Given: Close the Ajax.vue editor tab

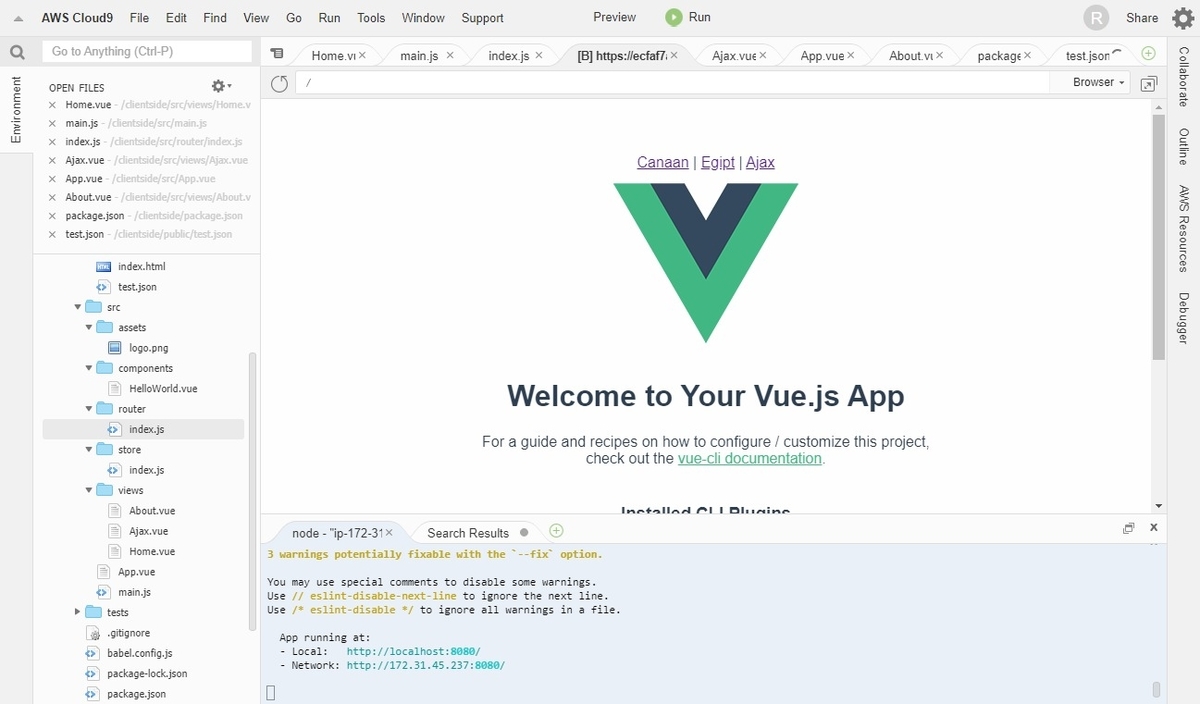Looking at the screenshot, I should point(762,56).
